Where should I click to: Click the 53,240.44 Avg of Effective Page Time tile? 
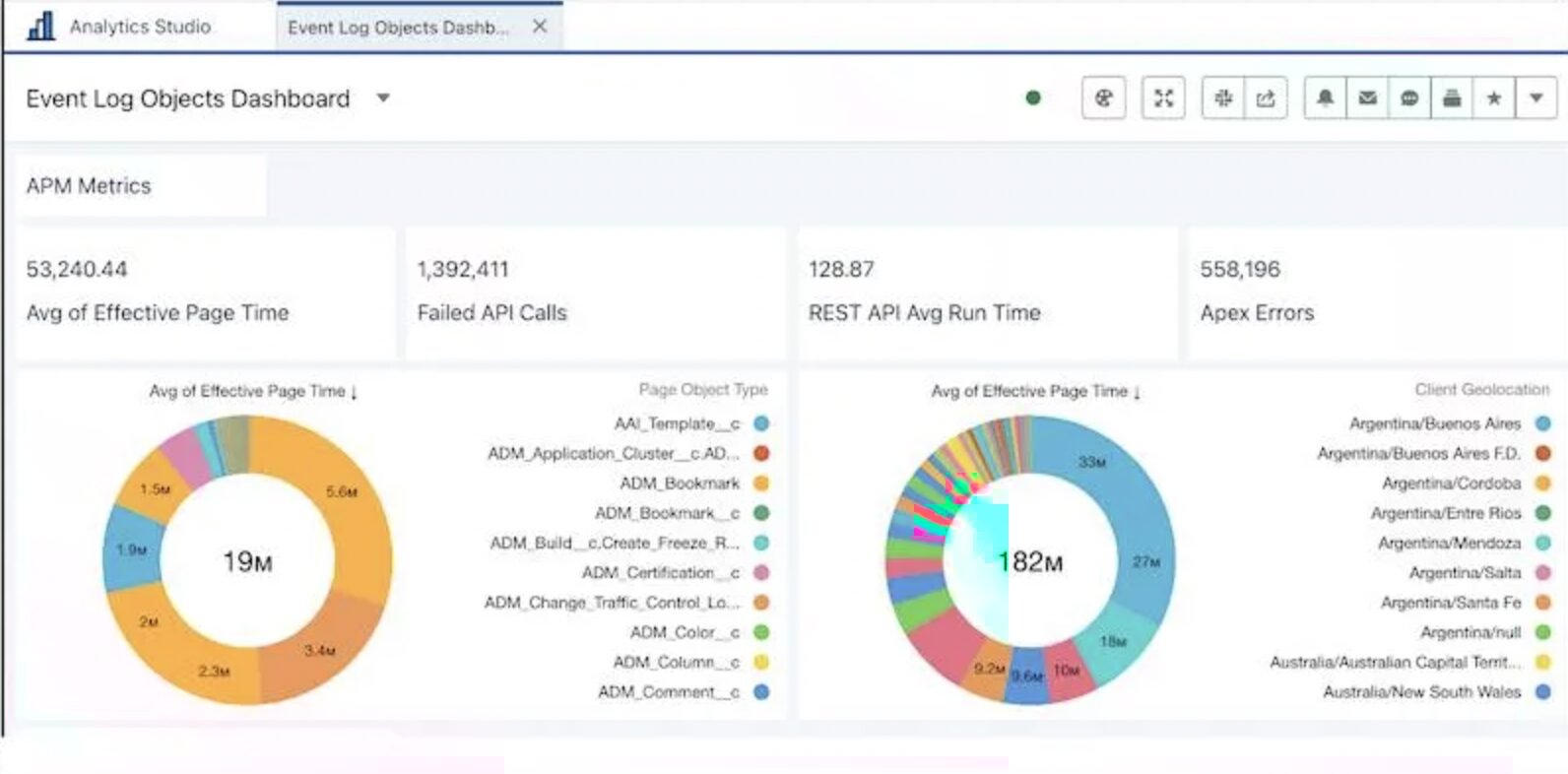coord(206,293)
